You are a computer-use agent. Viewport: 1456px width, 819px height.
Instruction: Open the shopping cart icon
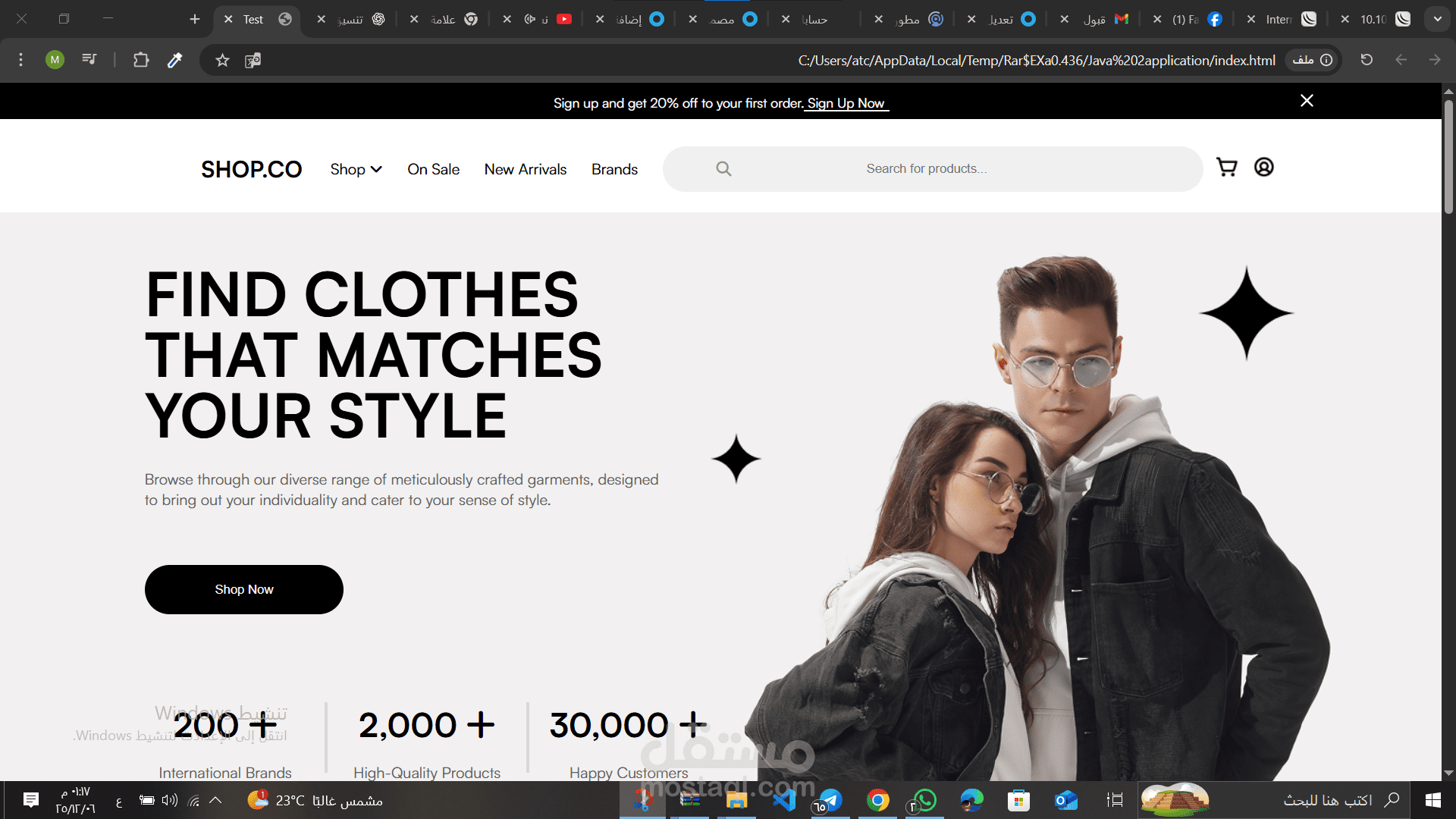1226,168
